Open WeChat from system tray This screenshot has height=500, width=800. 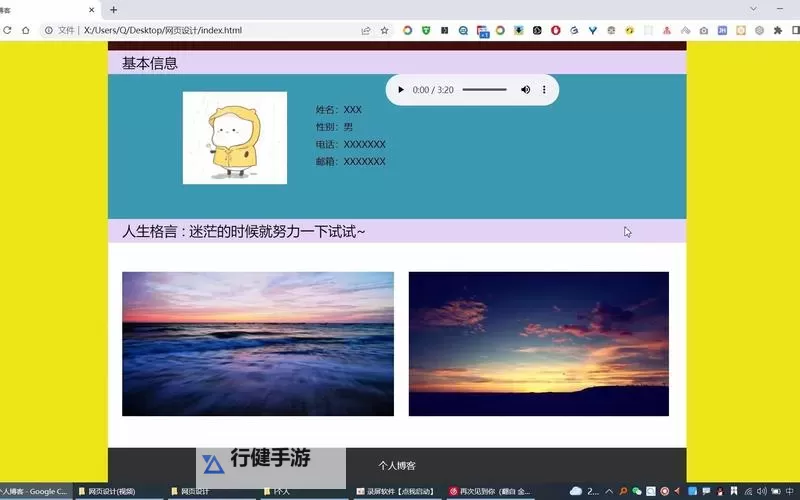tap(637, 491)
